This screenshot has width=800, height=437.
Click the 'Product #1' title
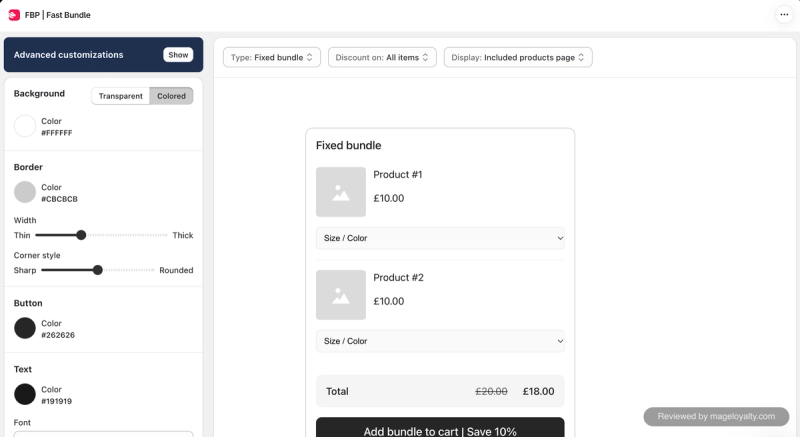click(x=397, y=174)
